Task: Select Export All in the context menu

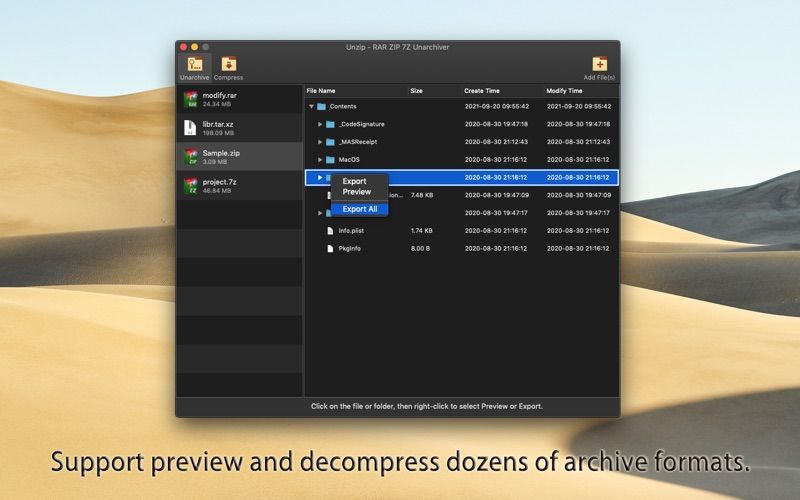Action: point(360,209)
